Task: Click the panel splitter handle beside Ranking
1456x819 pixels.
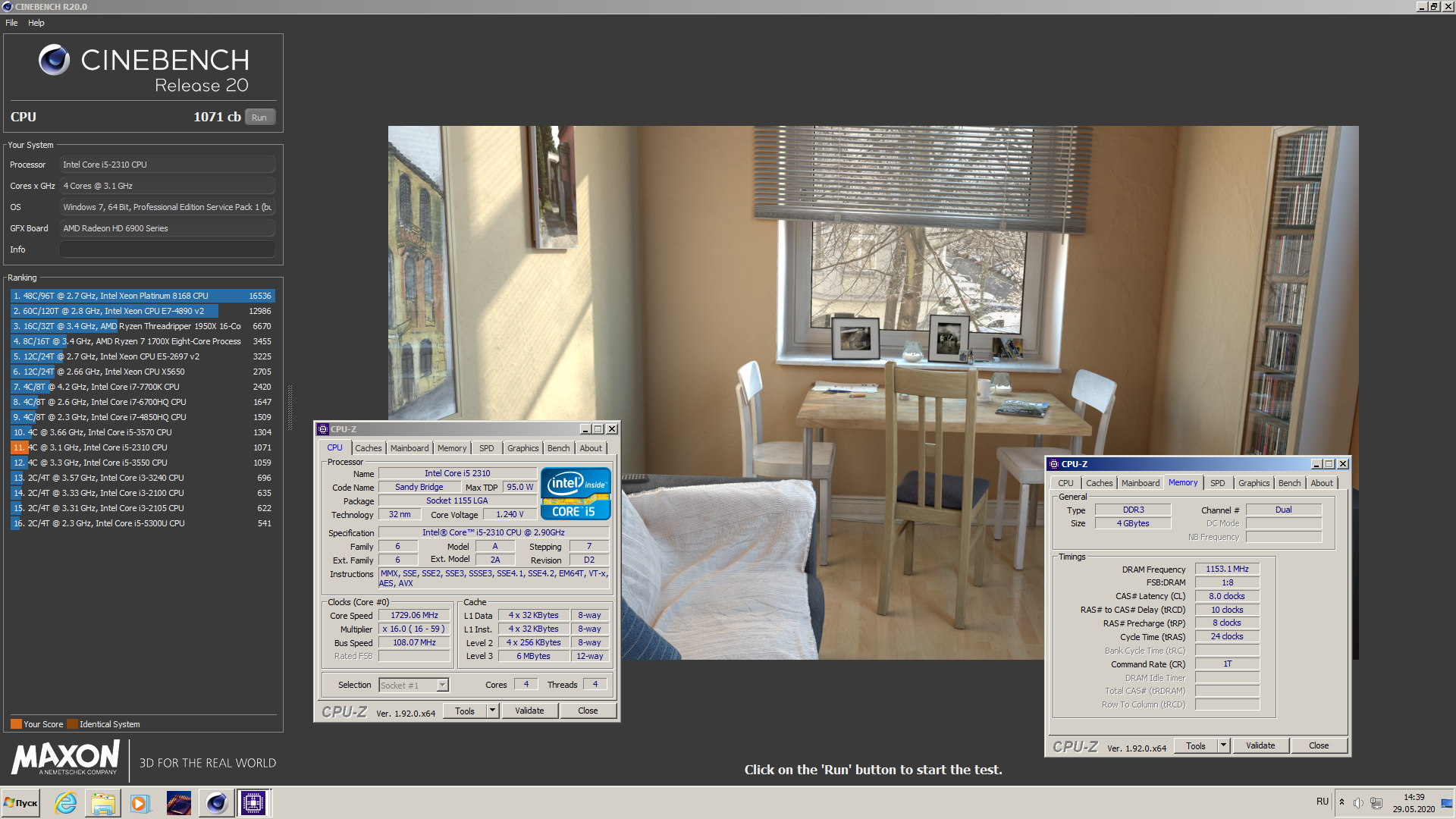Action: (290, 406)
